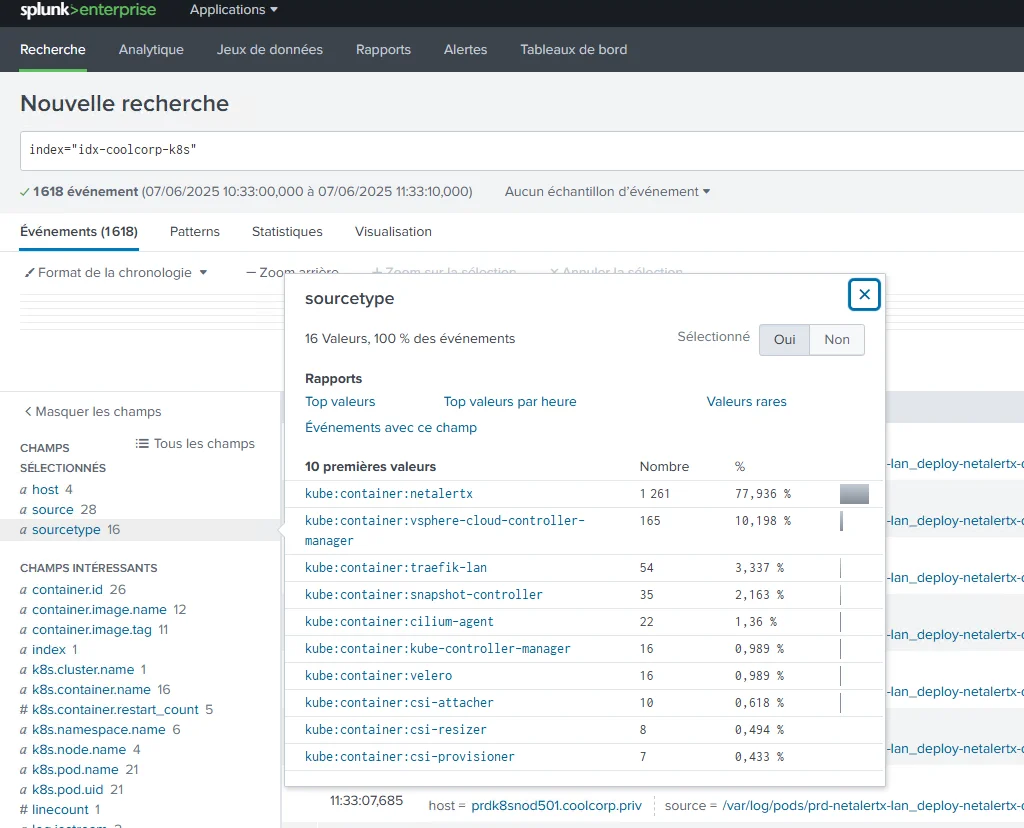Image resolution: width=1024 pixels, height=828 pixels.
Task: Open the k8s.cluster.name field
Action: (x=83, y=669)
